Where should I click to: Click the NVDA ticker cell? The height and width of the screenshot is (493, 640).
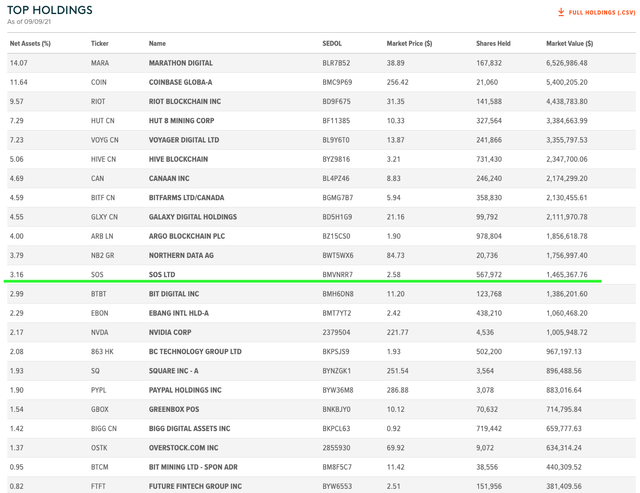tap(100, 332)
